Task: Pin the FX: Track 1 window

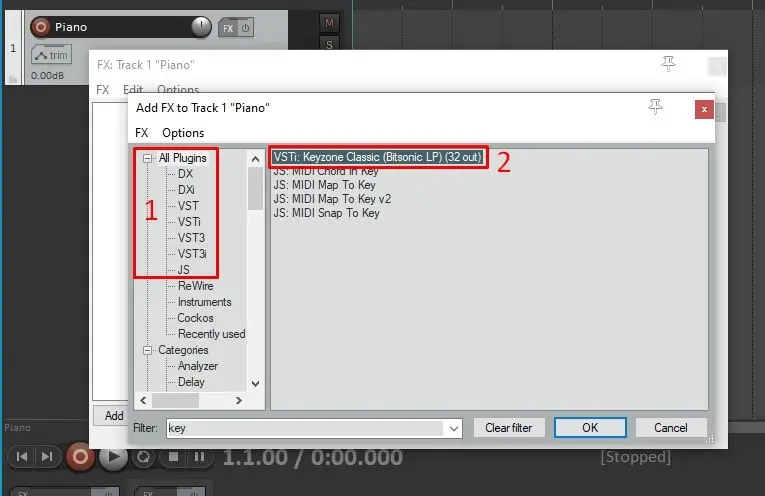Action: coord(668,63)
